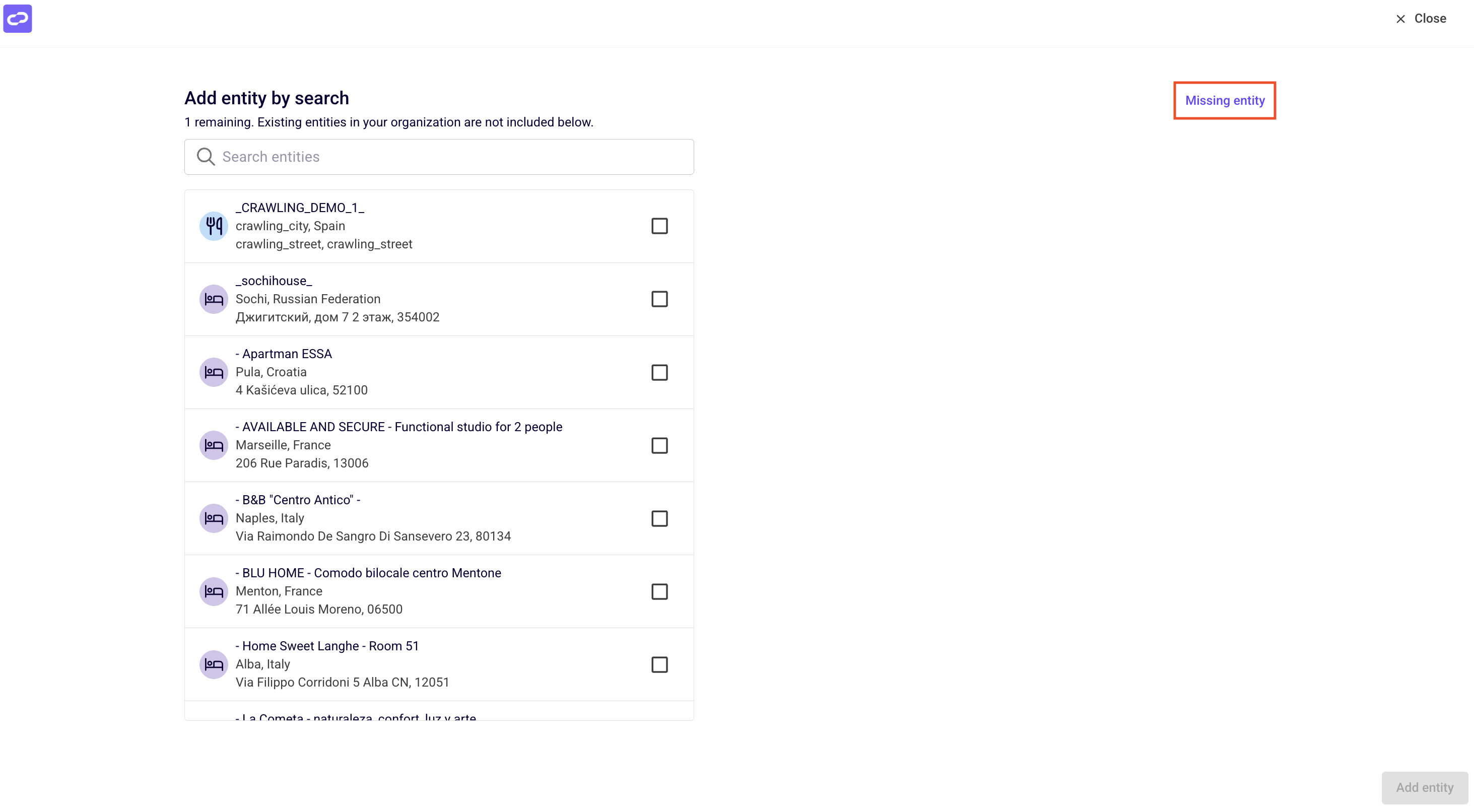Tick the B&B Centro Antico checkbox
The height and width of the screenshot is (812, 1474).
[659, 518]
